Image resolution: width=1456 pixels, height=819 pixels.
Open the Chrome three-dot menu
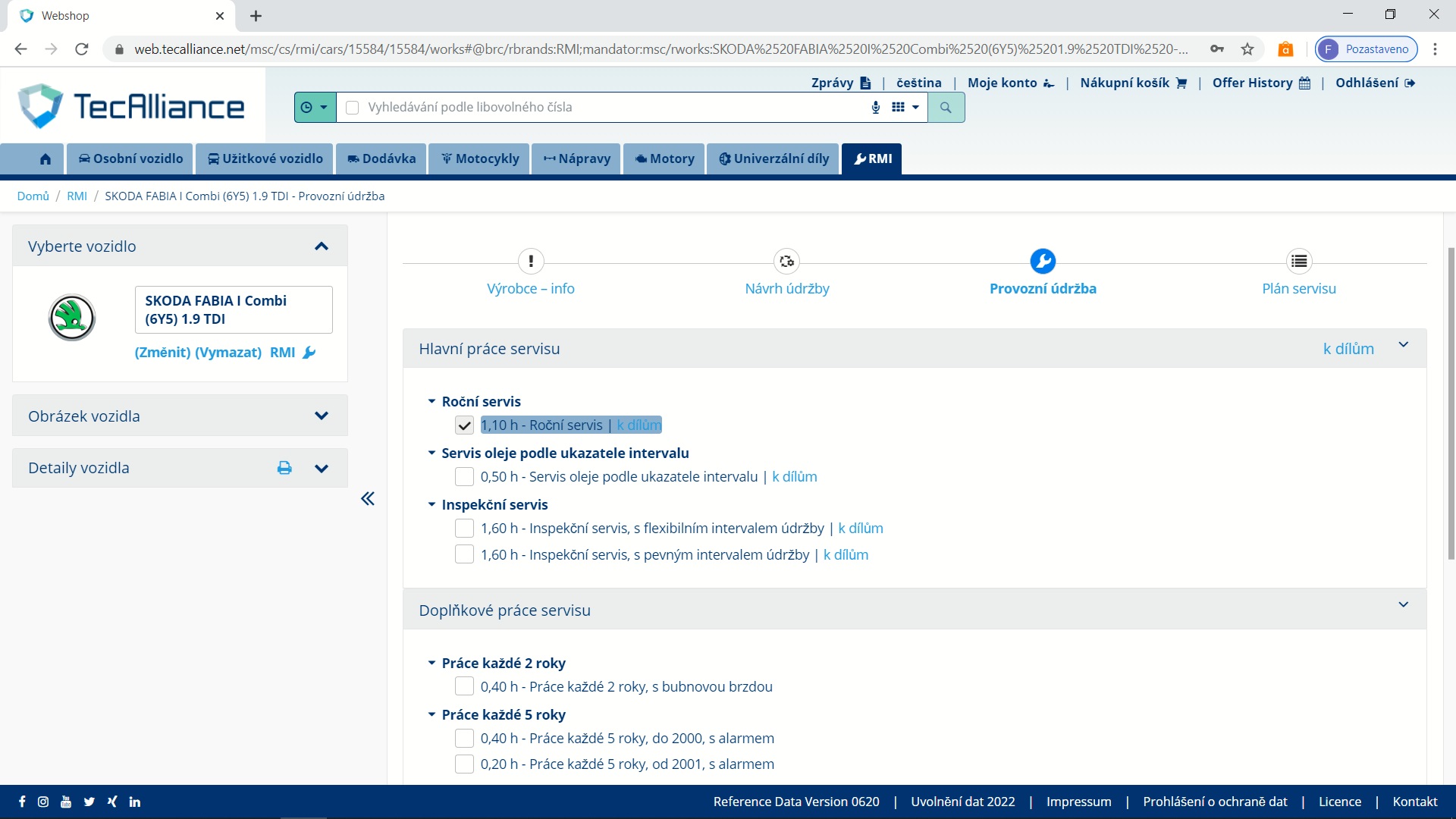click(1435, 49)
